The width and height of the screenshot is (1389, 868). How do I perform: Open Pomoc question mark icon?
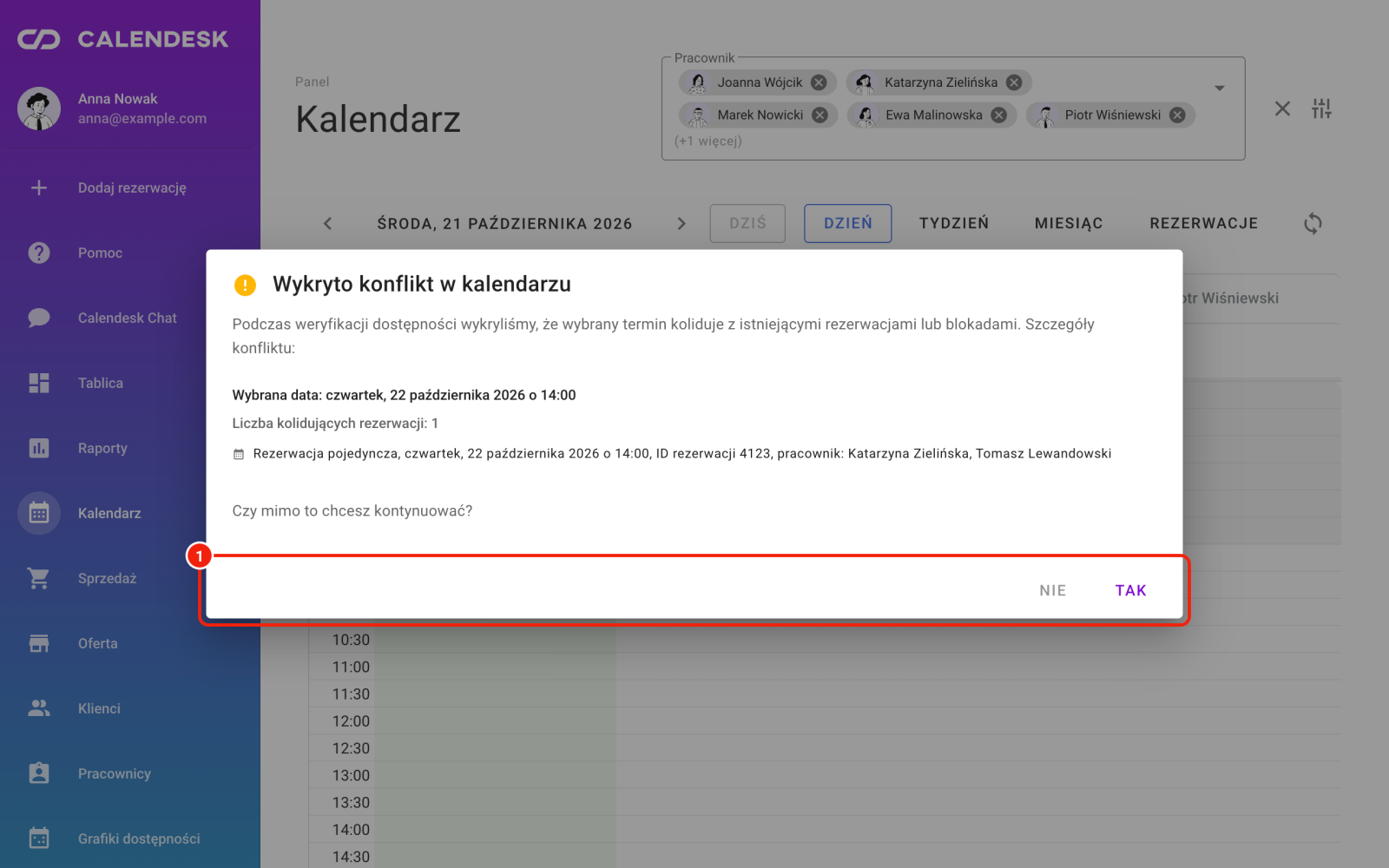pyautogui.click(x=39, y=253)
